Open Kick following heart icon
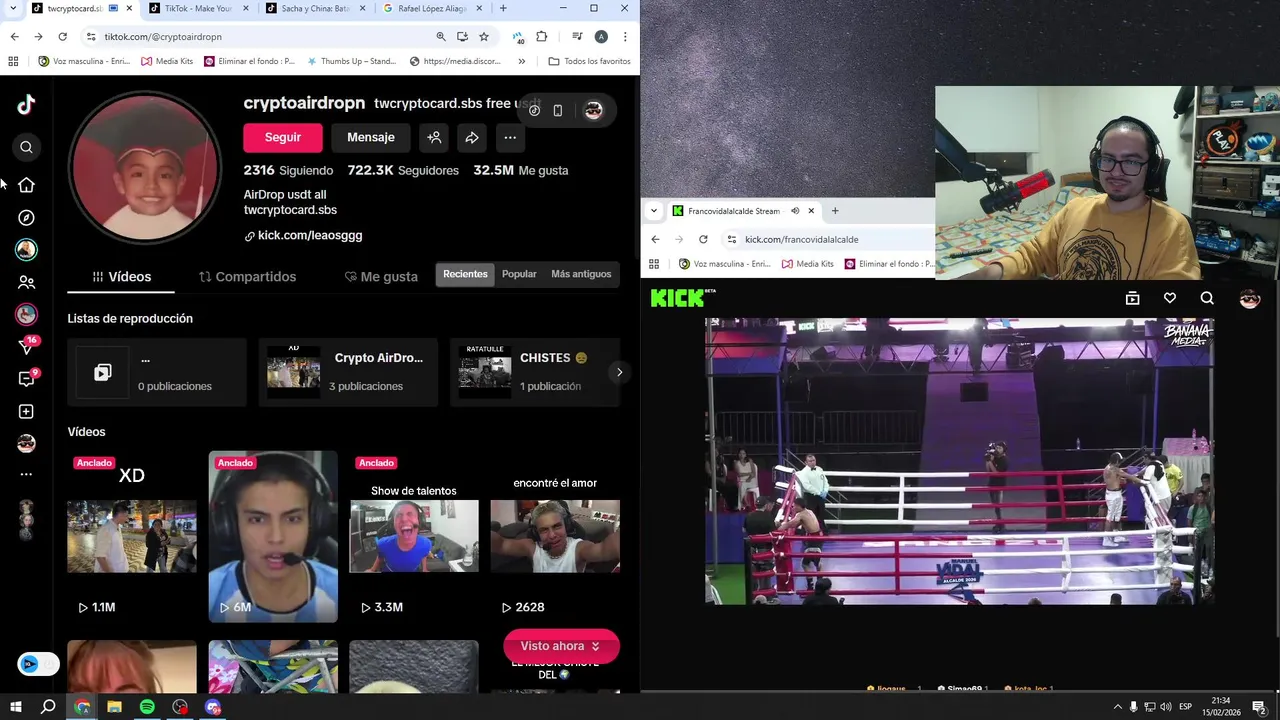 [x=1170, y=298]
